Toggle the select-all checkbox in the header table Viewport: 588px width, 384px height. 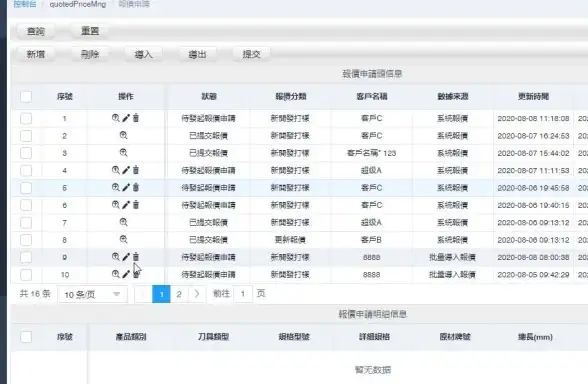point(26,96)
